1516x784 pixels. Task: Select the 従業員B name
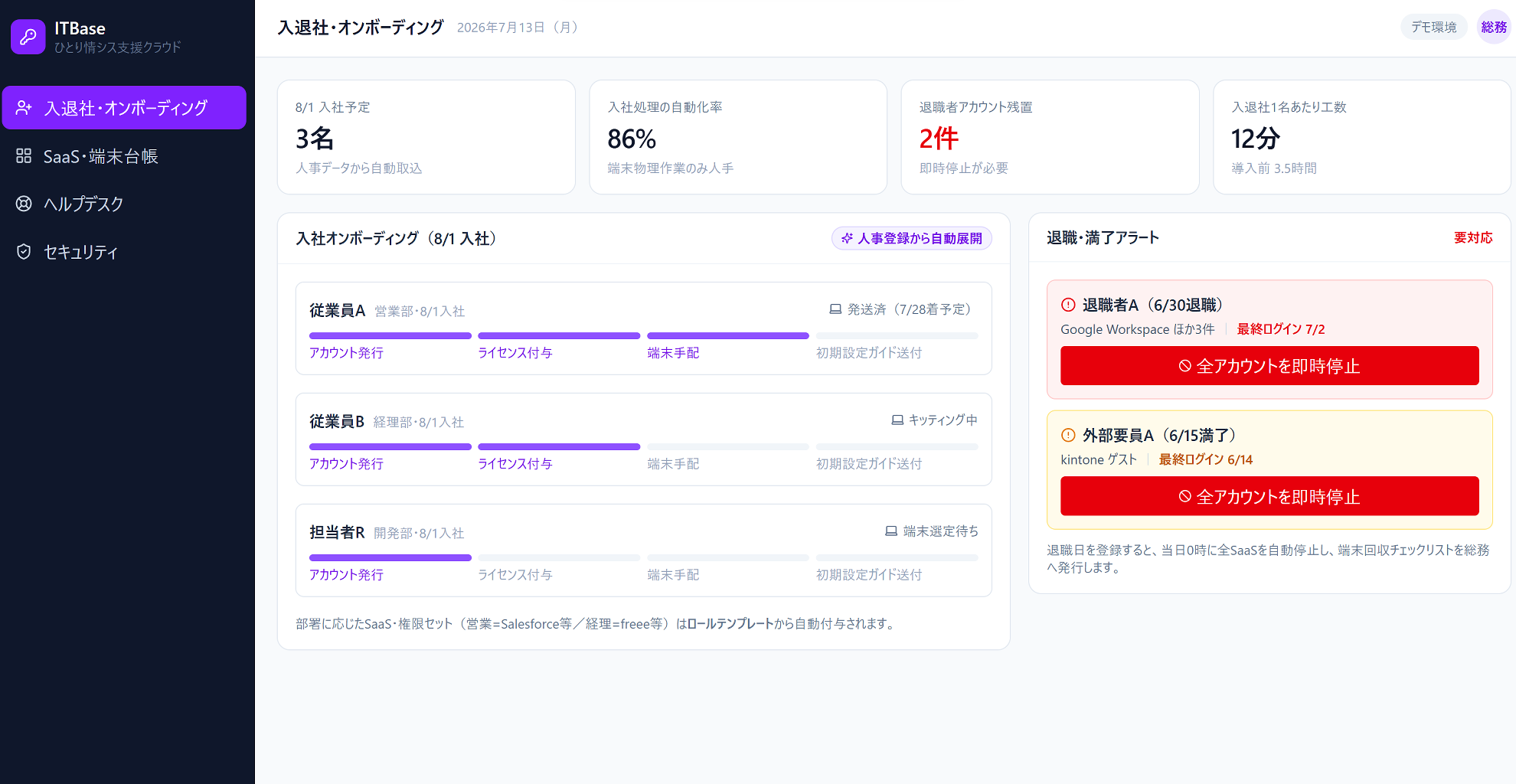click(337, 421)
